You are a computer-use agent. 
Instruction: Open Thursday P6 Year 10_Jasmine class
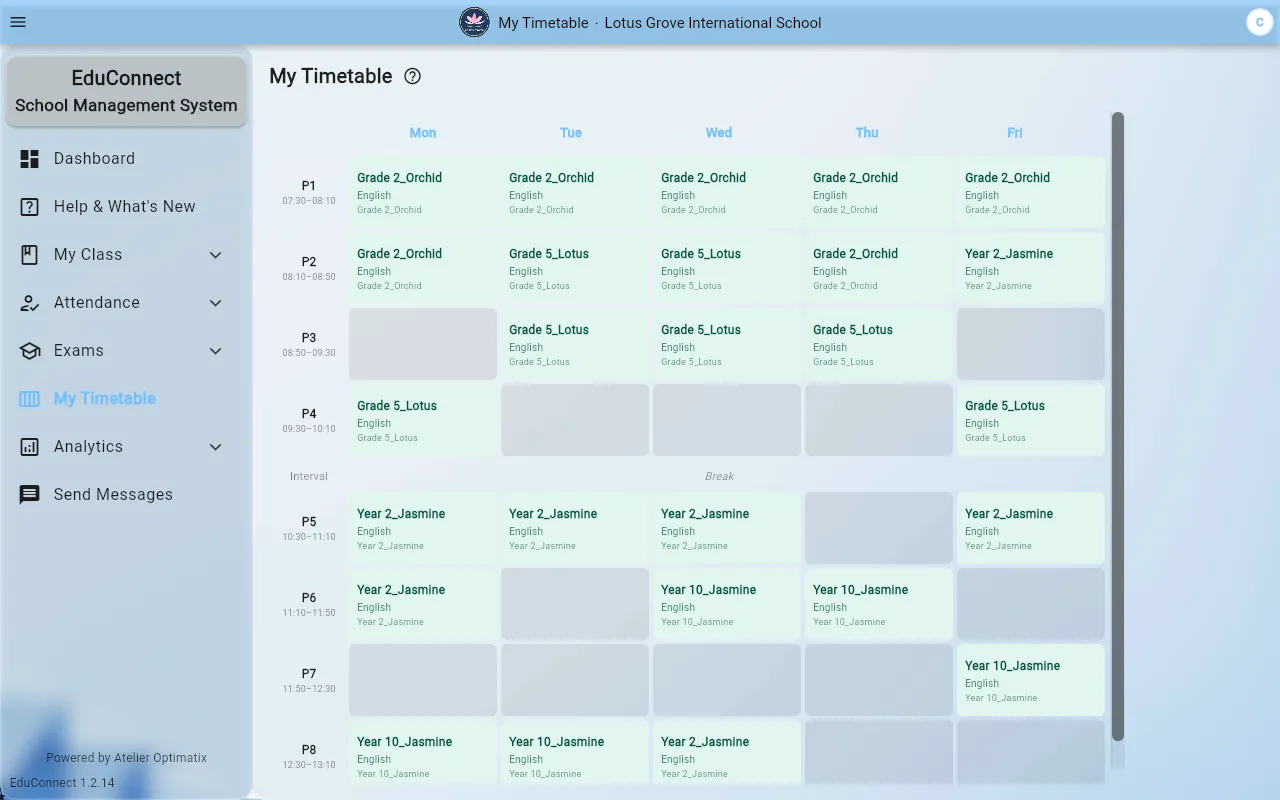click(x=879, y=604)
